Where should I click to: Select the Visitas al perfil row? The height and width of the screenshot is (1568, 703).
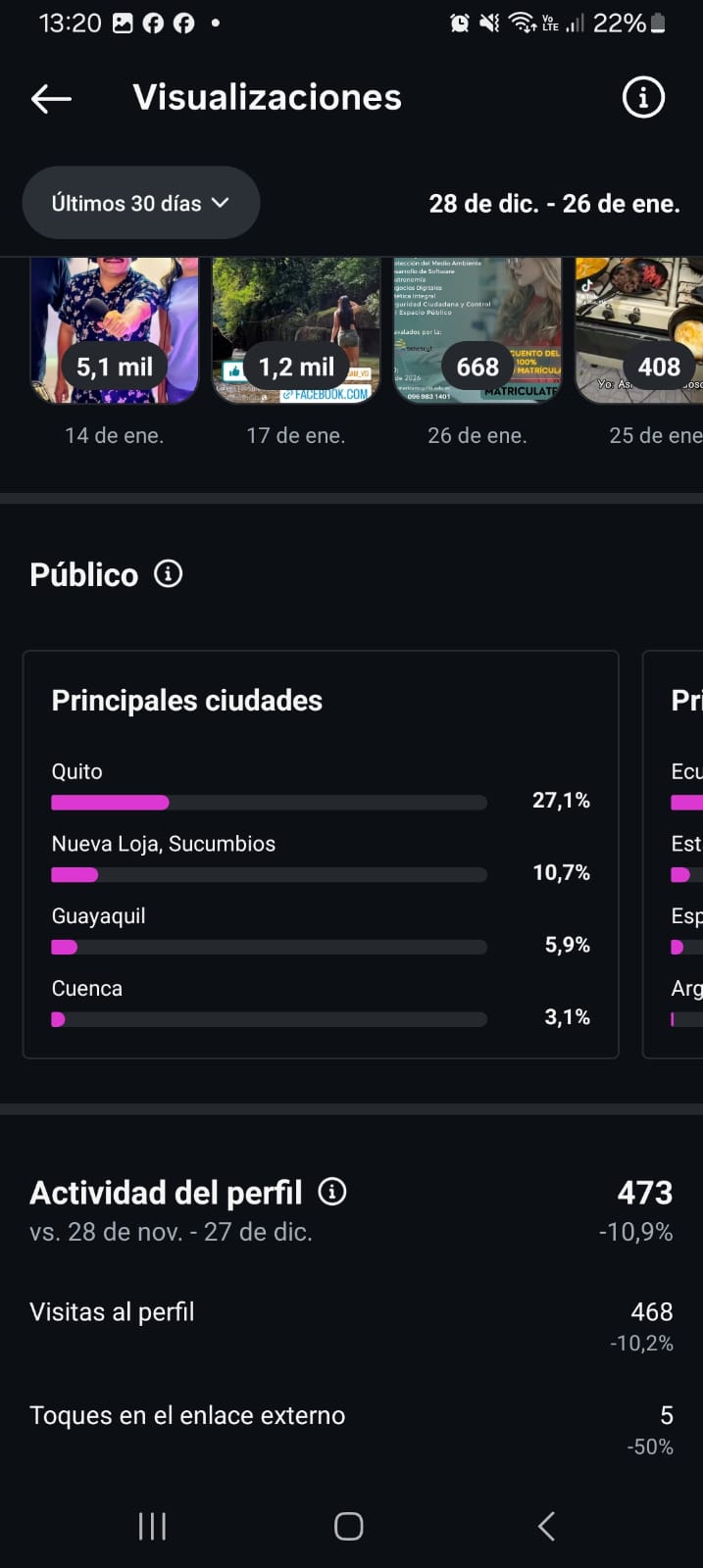[351, 1326]
